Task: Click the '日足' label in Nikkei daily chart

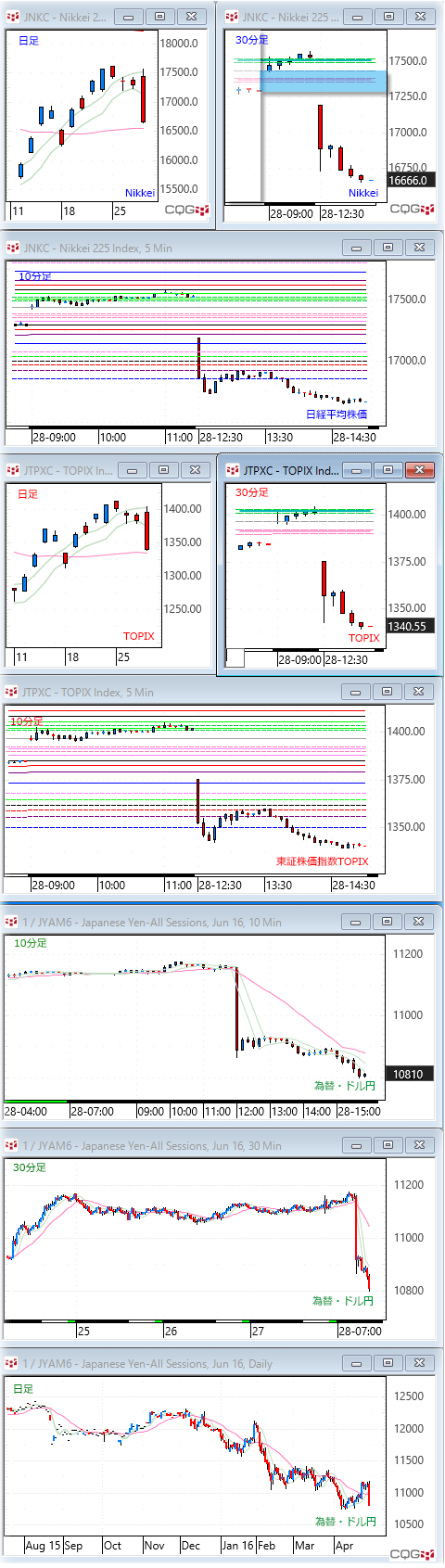Action: click(x=29, y=41)
